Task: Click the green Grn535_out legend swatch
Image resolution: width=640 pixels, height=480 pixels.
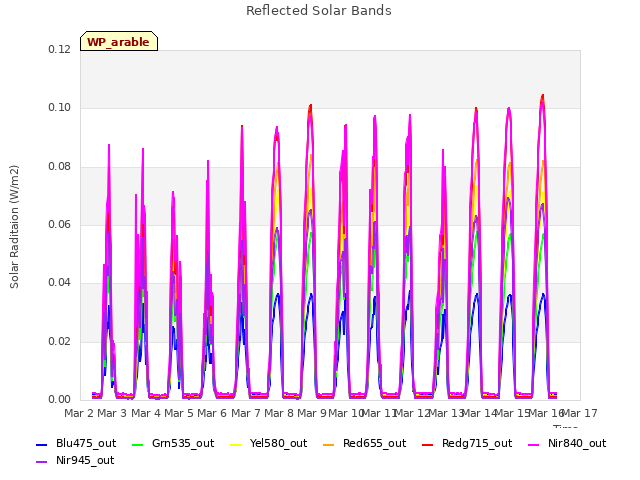Action: click(x=138, y=444)
